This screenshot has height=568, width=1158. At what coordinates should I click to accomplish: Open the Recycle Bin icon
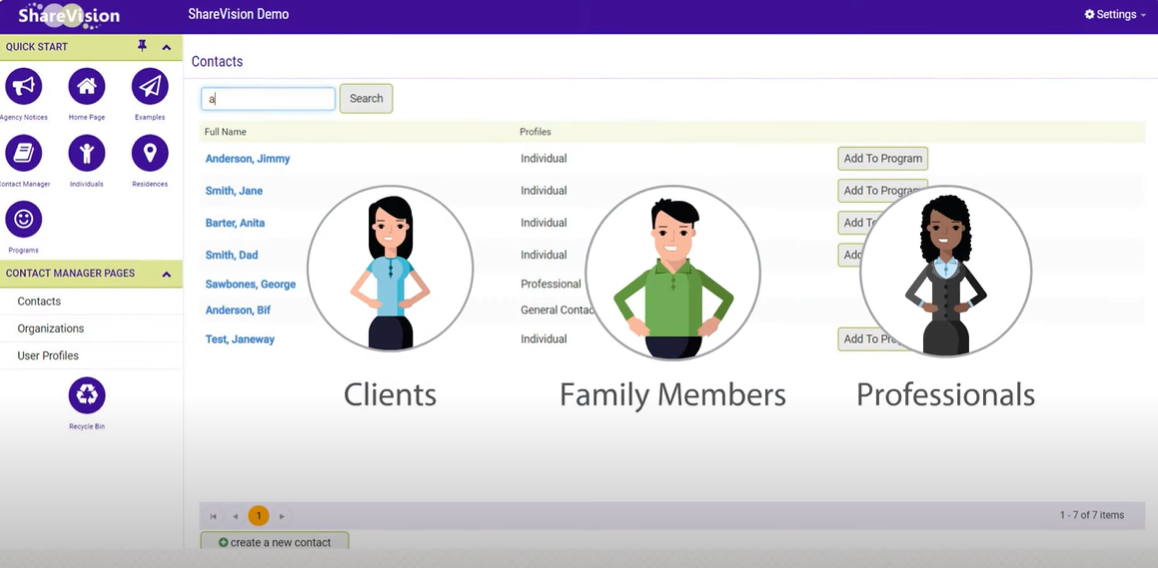coord(87,395)
